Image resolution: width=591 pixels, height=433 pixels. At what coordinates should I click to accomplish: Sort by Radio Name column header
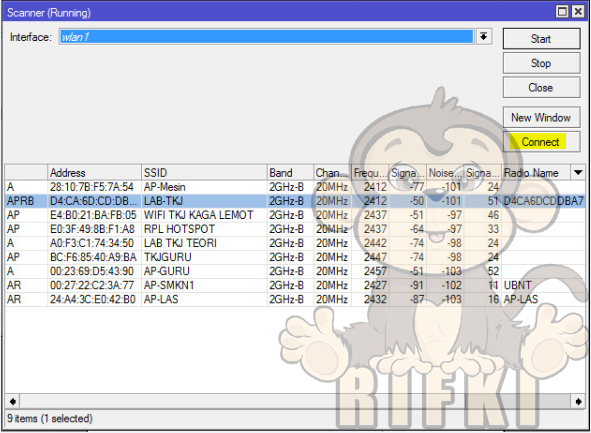(x=536, y=173)
